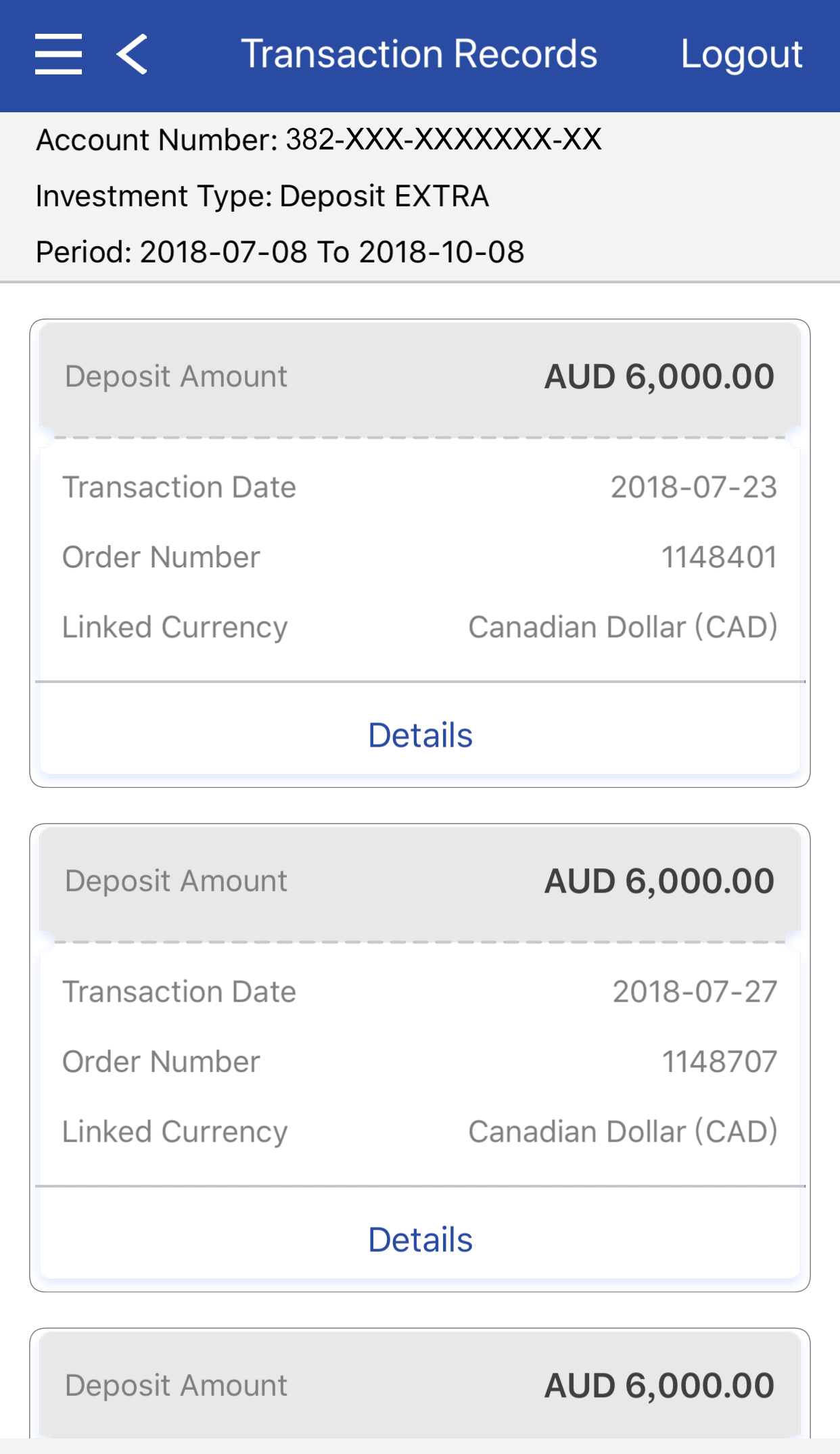Tap the back arrow icon
Viewport: 840px width, 1454px height.
[x=132, y=54]
